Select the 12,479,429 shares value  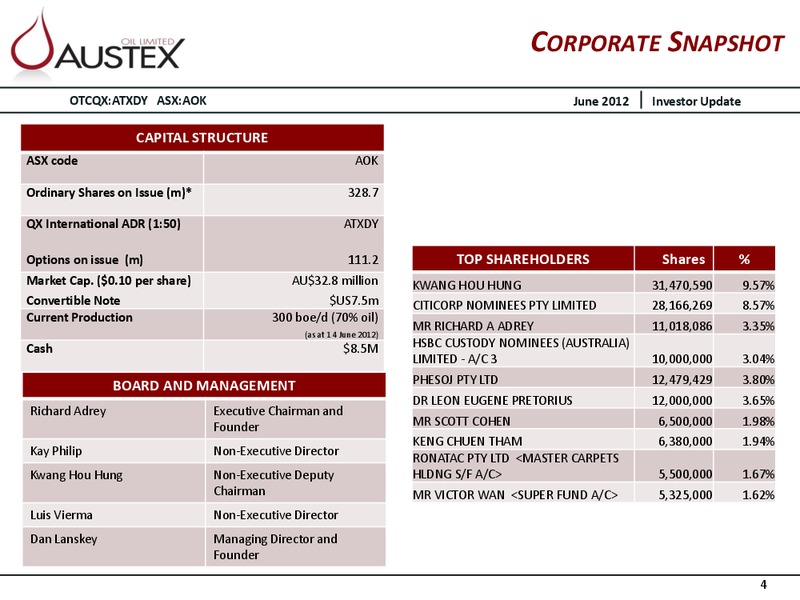[x=682, y=380]
